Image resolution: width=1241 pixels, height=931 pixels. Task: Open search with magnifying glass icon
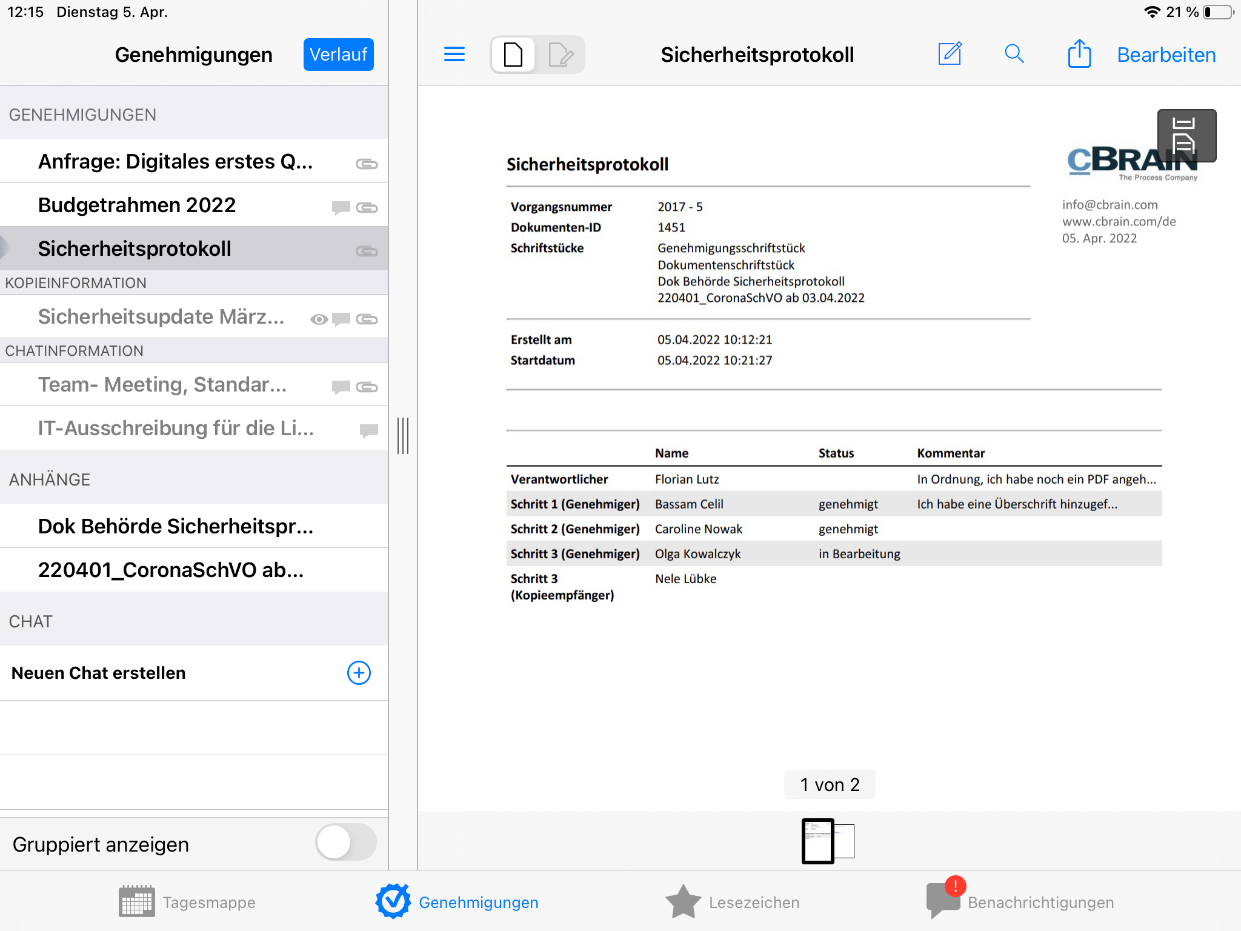(1014, 54)
